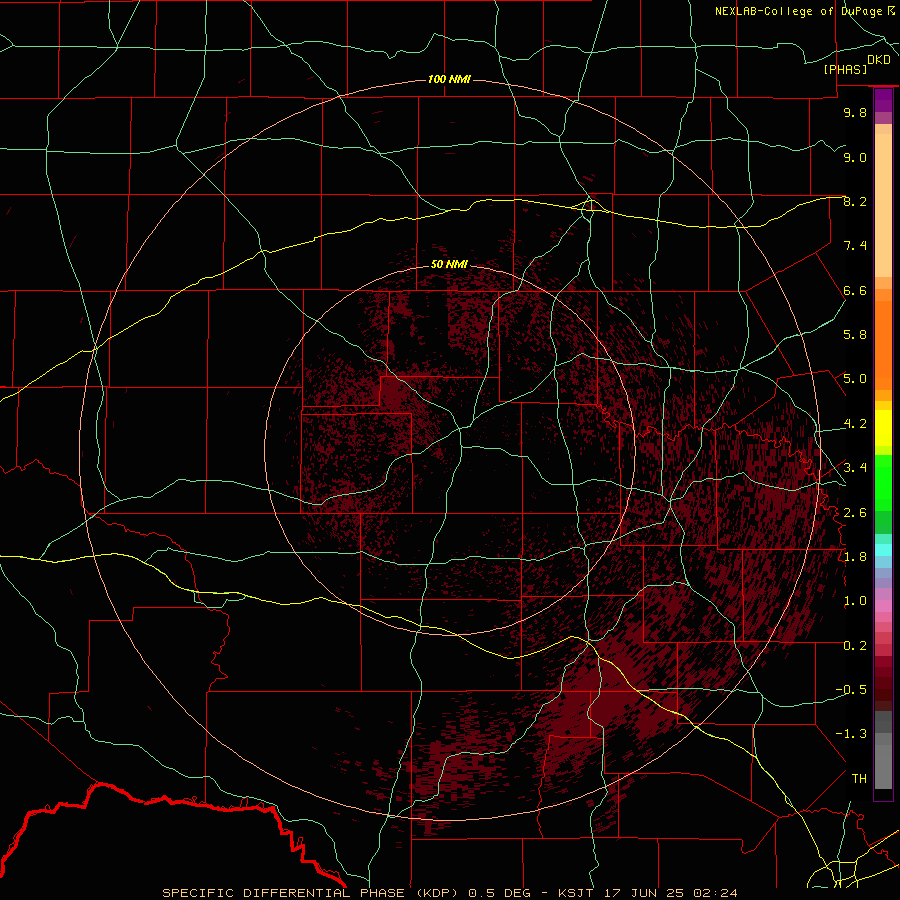Click the -0.5 scale value

[851, 690]
